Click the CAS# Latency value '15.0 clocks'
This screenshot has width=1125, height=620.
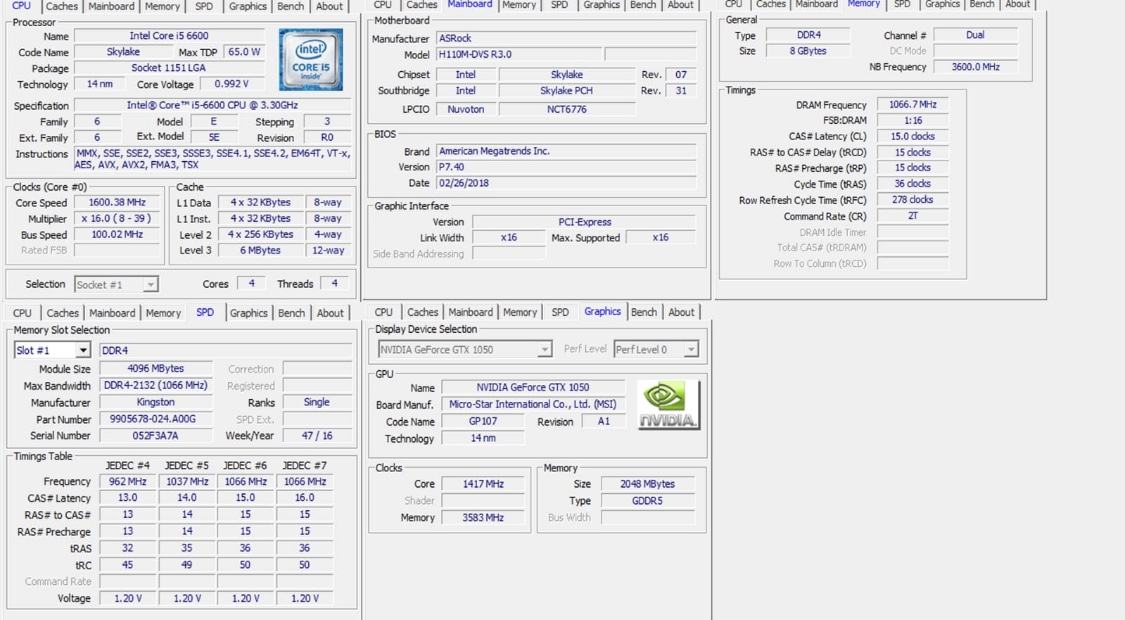point(913,136)
